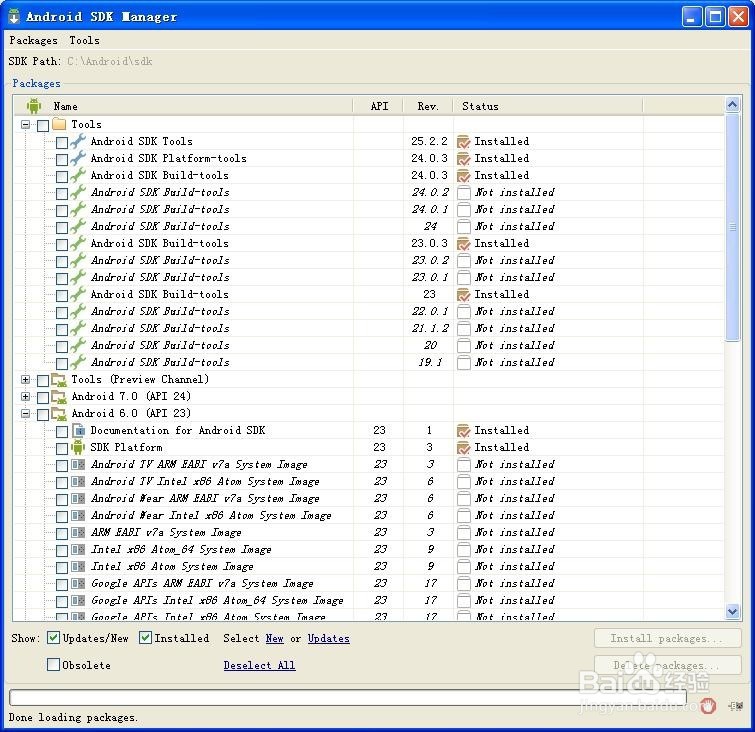Select the Intel x86 Atom System Image row
This screenshot has width=755, height=732.
tap(371, 567)
